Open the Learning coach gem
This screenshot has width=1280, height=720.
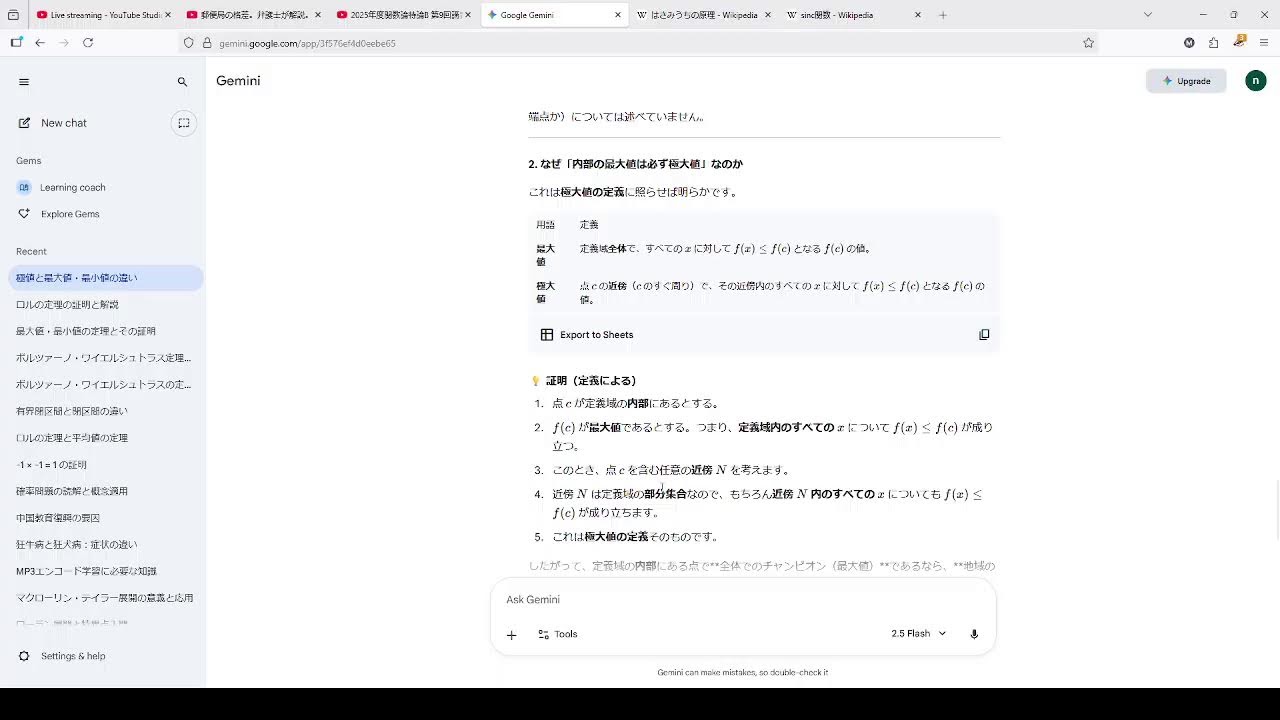72,187
